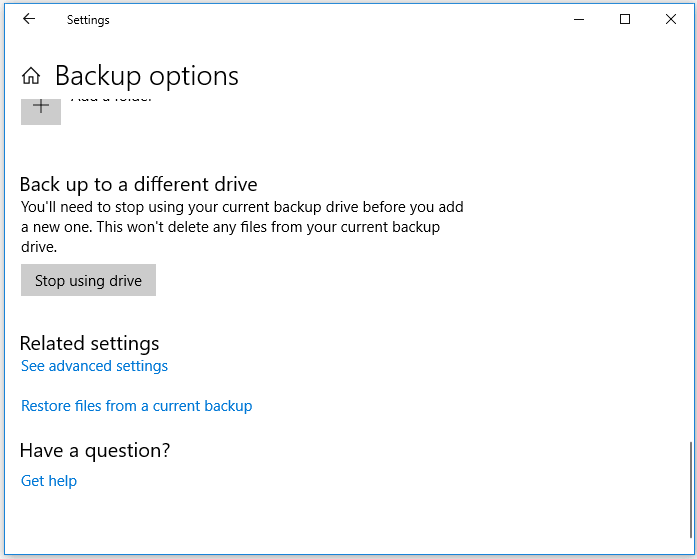Image resolution: width=697 pixels, height=559 pixels.
Task: Click the Backup options page heading
Action: tap(146, 76)
